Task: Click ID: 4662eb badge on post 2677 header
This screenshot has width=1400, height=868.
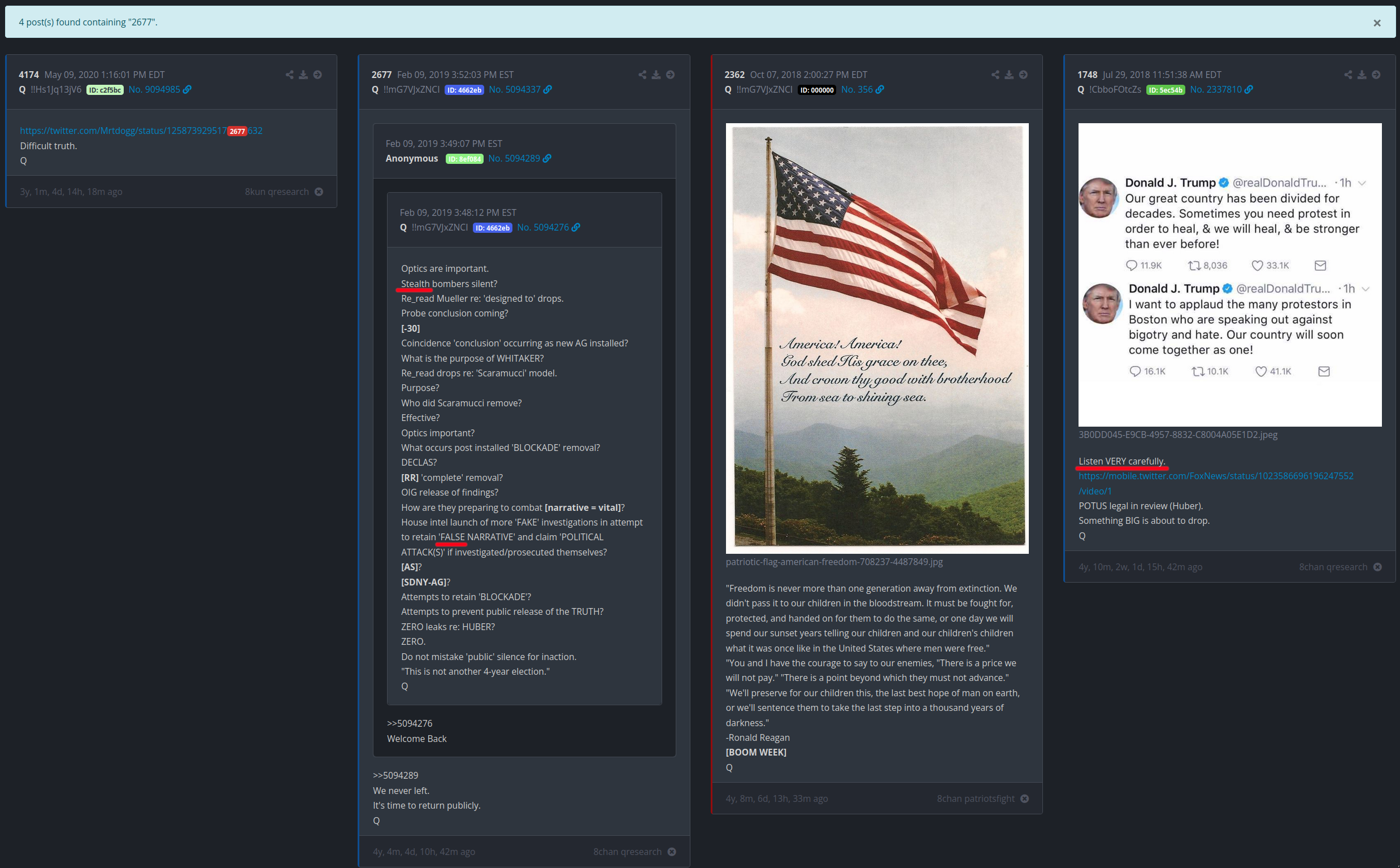Action: (464, 90)
